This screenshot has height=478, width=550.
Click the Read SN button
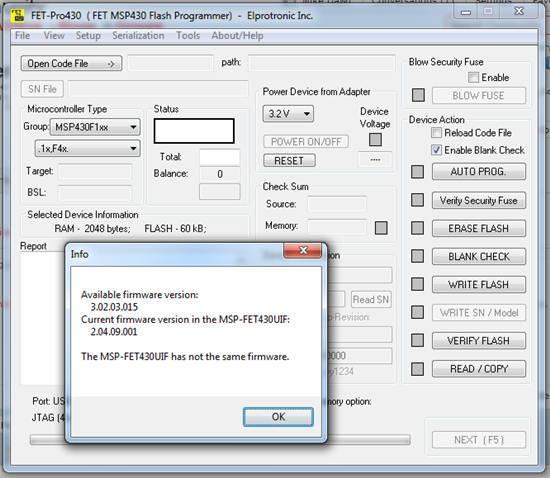[x=371, y=299]
